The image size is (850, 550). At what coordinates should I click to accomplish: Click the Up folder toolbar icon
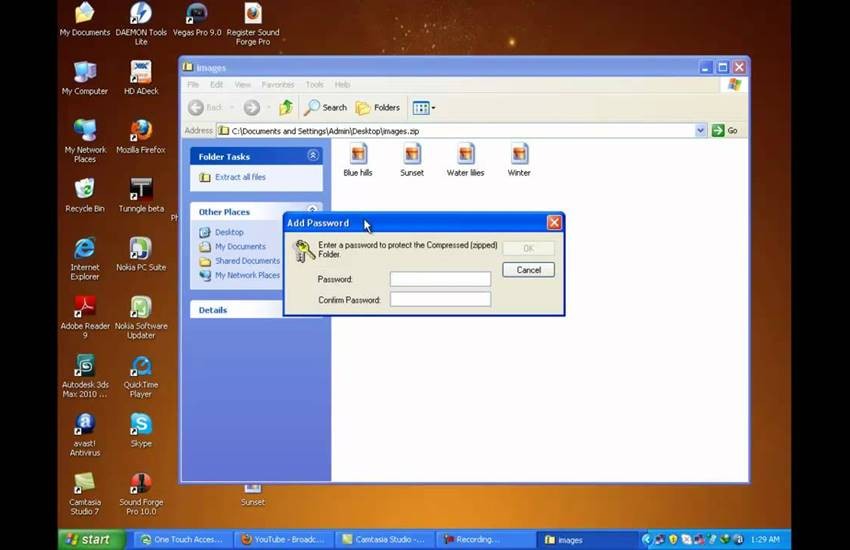click(x=286, y=108)
